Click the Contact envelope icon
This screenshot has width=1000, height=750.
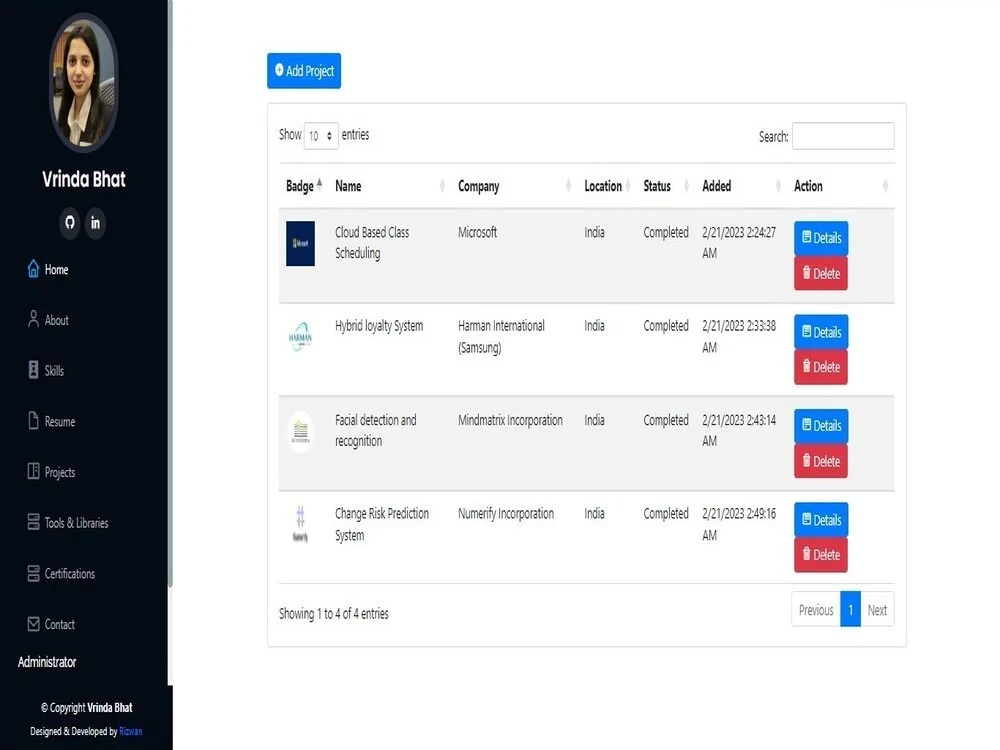[34, 624]
